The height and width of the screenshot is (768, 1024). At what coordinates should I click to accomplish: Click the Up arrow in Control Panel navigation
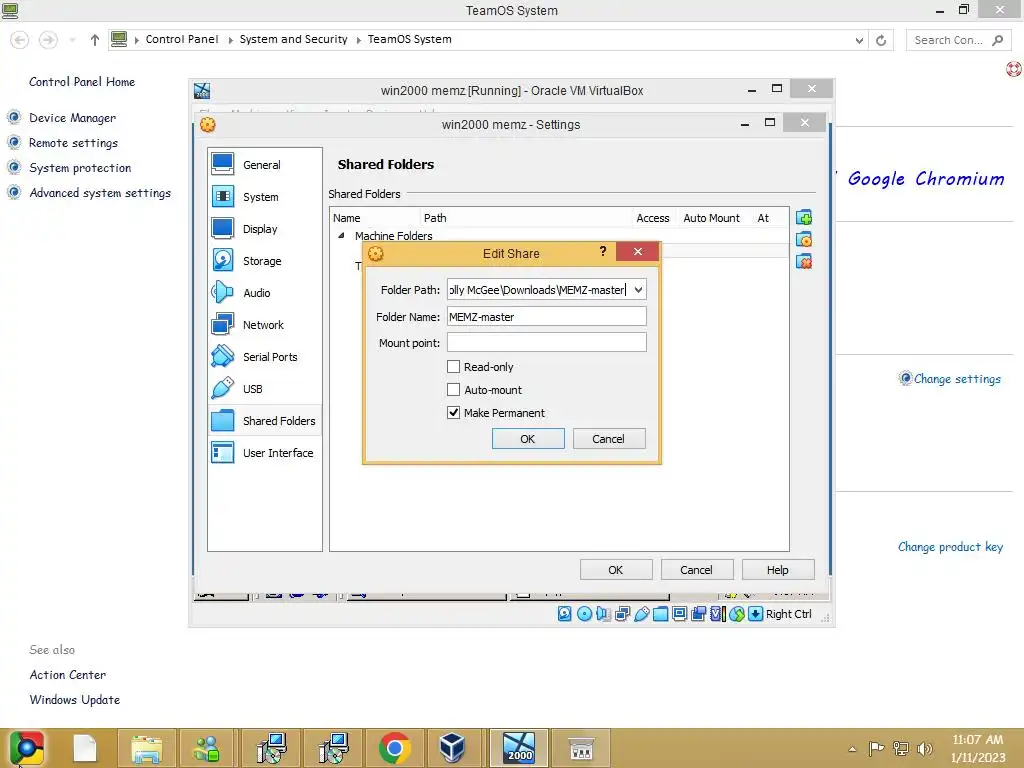[95, 40]
